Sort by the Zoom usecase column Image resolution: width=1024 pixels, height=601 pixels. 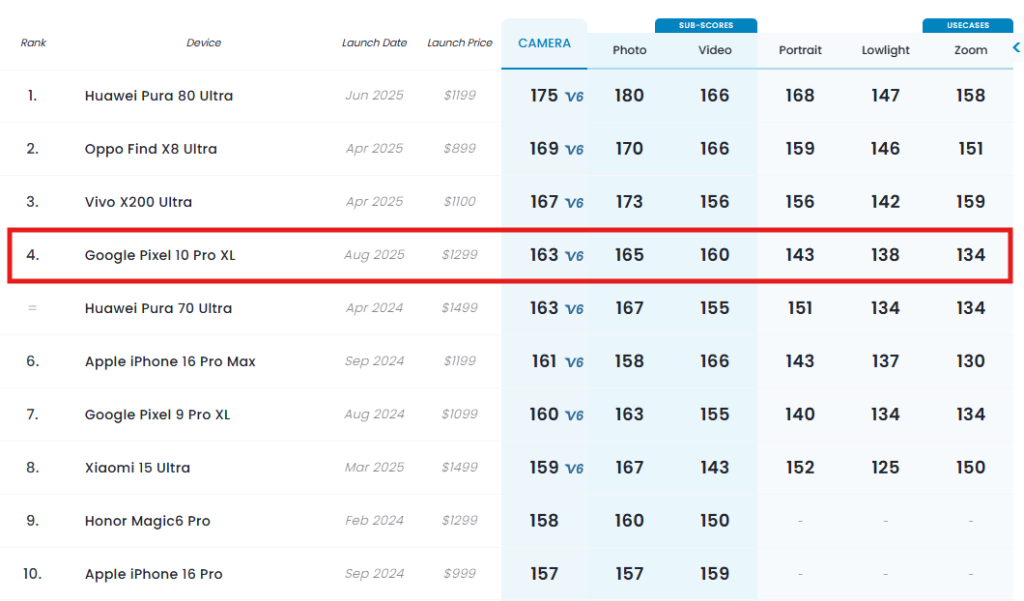point(971,50)
